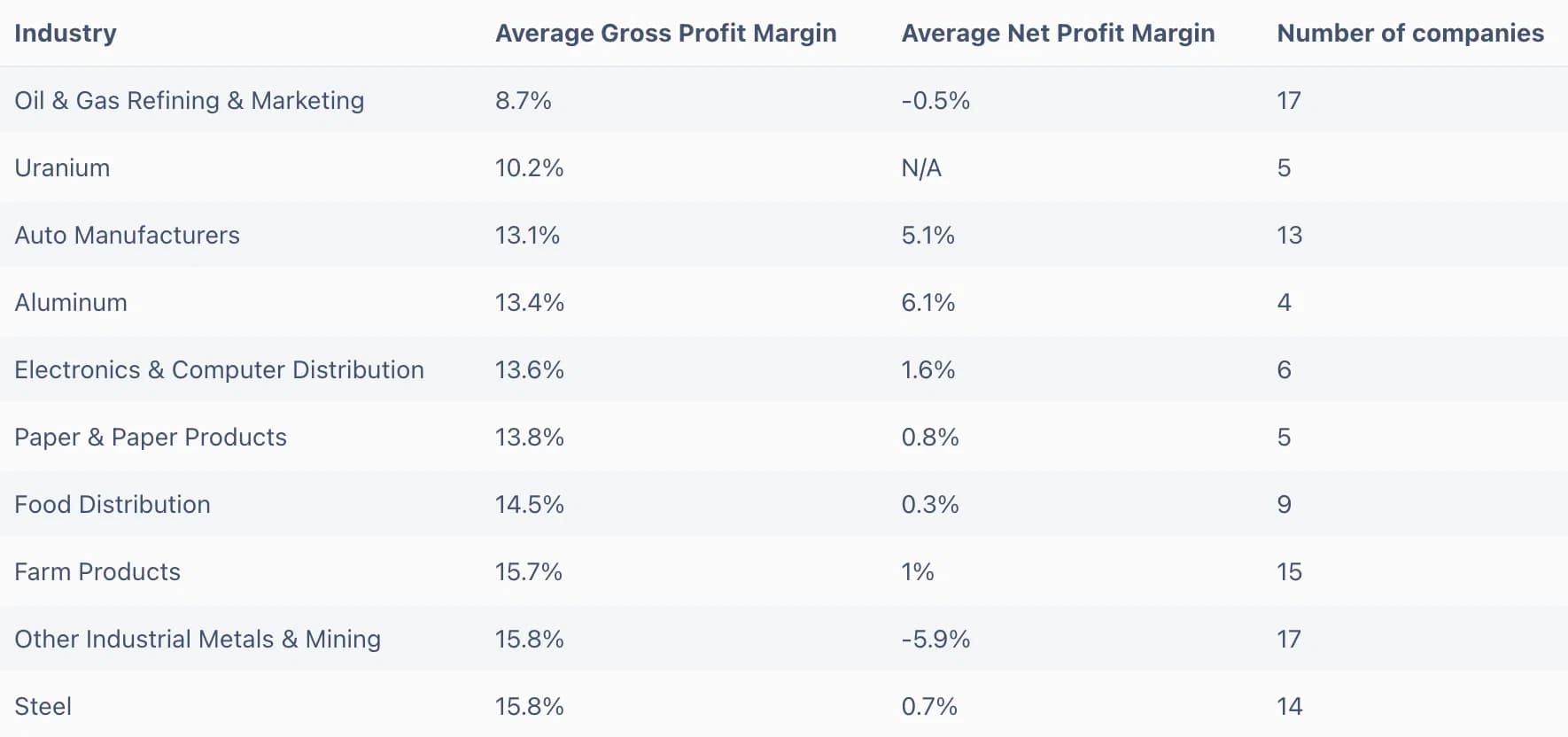The image size is (1568, 737).
Task: Select the 1% net margin for Farm Products
Action: point(918,571)
